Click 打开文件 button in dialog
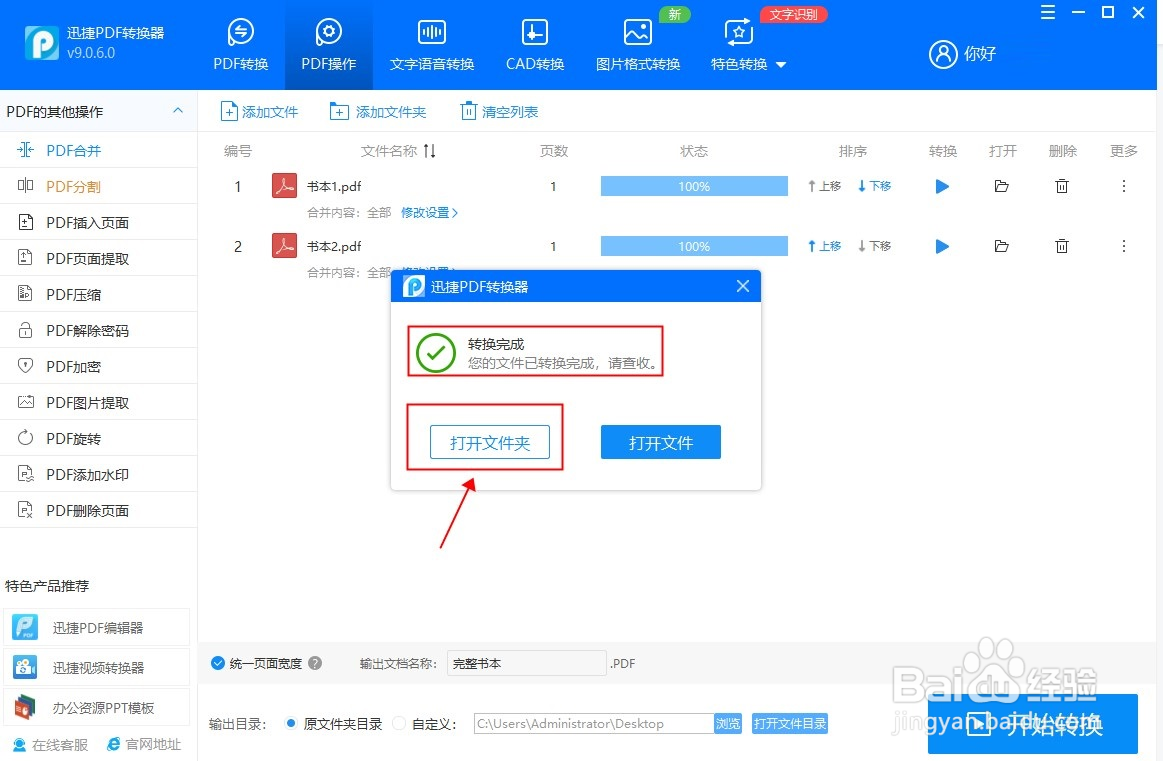Viewport: 1163px width, 761px height. coord(660,443)
